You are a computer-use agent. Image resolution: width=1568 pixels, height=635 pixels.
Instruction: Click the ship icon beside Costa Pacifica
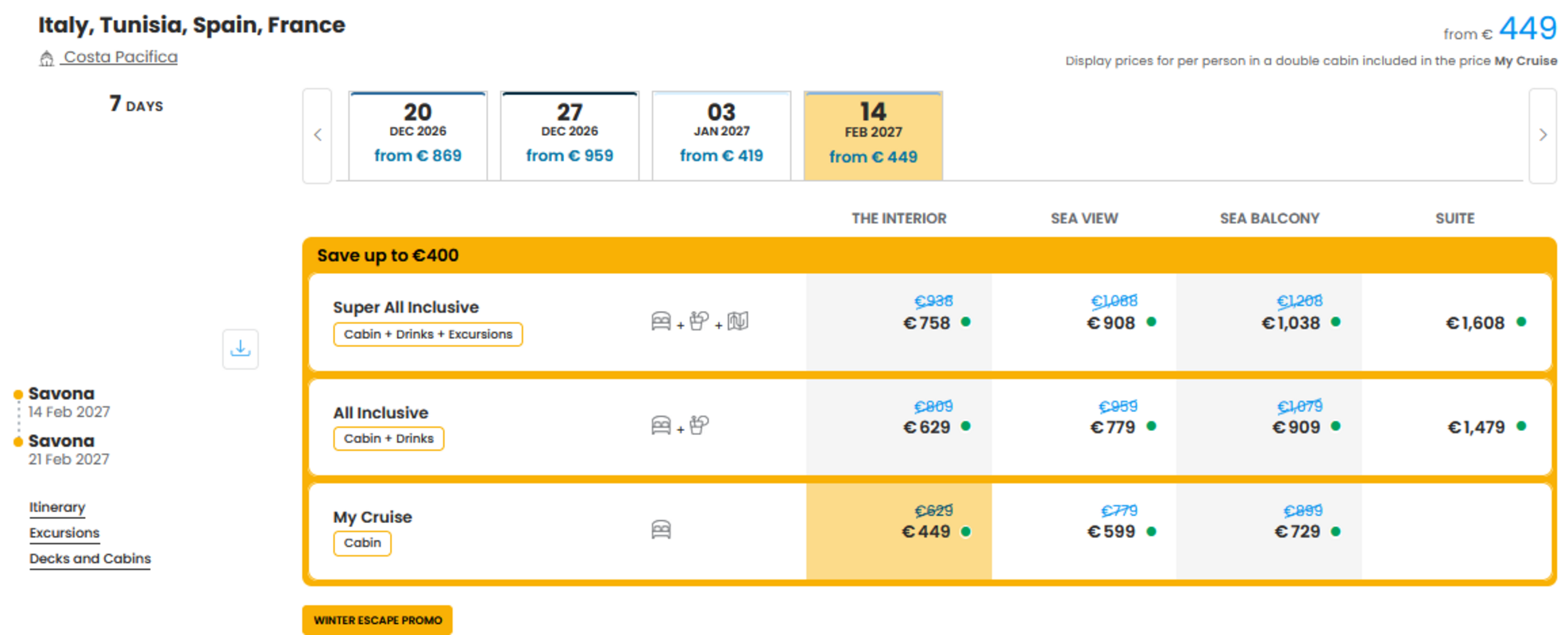point(47,58)
